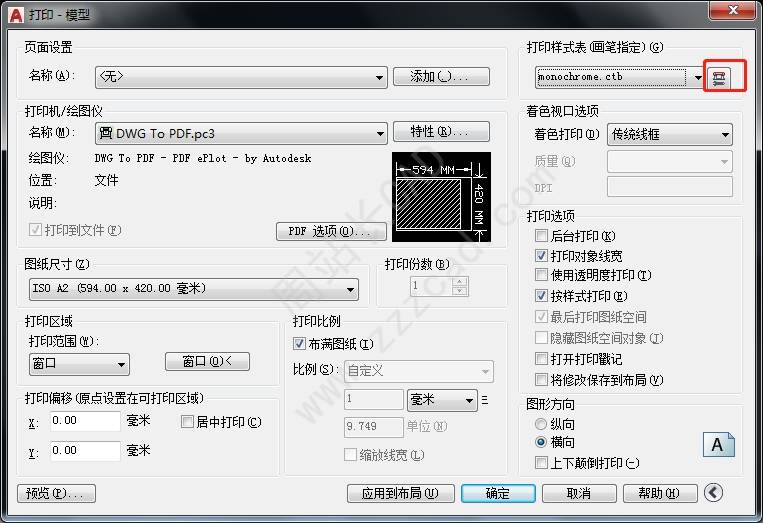Image resolution: width=763 pixels, height=523 pixels.
Task: Click the 帮助 help button
Action: pos(660,493)
